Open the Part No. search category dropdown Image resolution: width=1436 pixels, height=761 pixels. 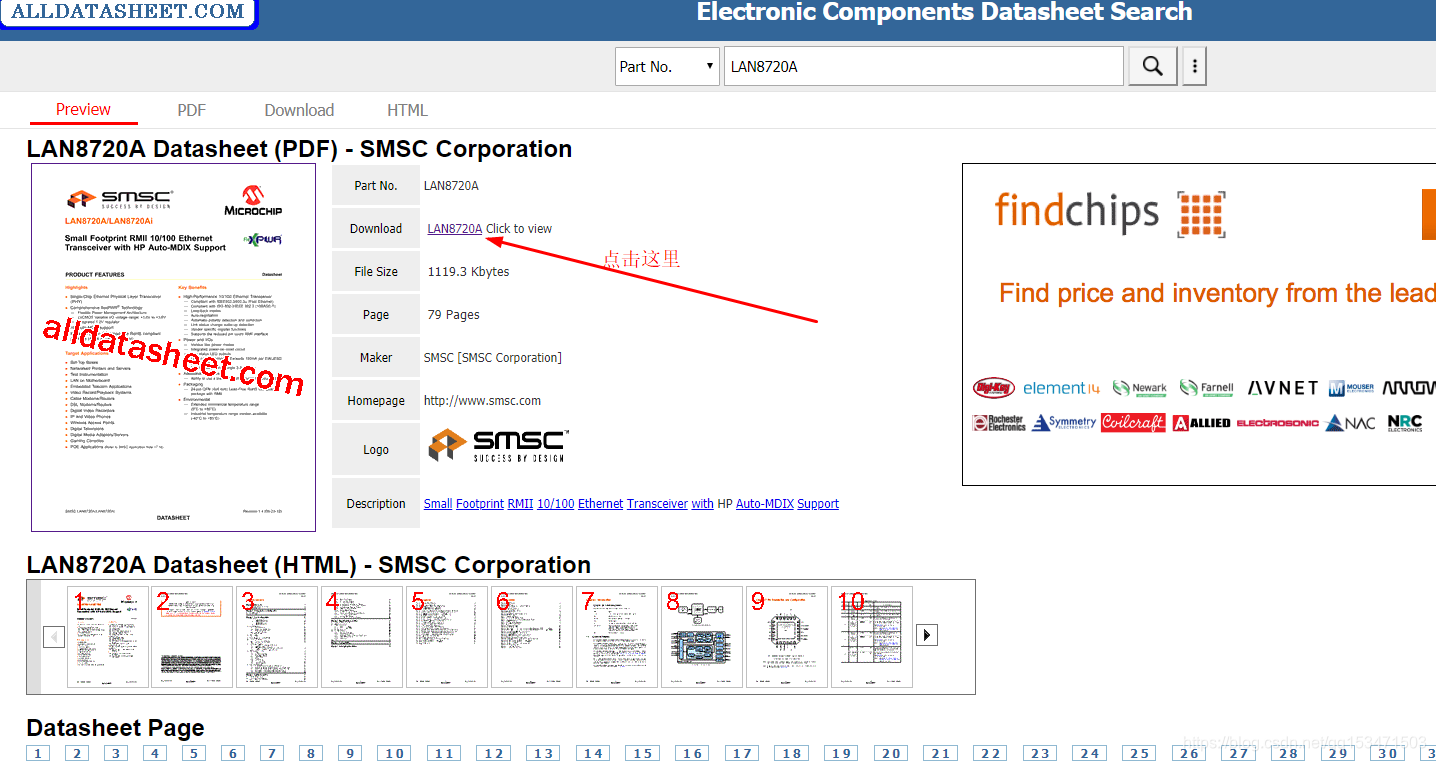pyautogui.click(x=667, y=65)
